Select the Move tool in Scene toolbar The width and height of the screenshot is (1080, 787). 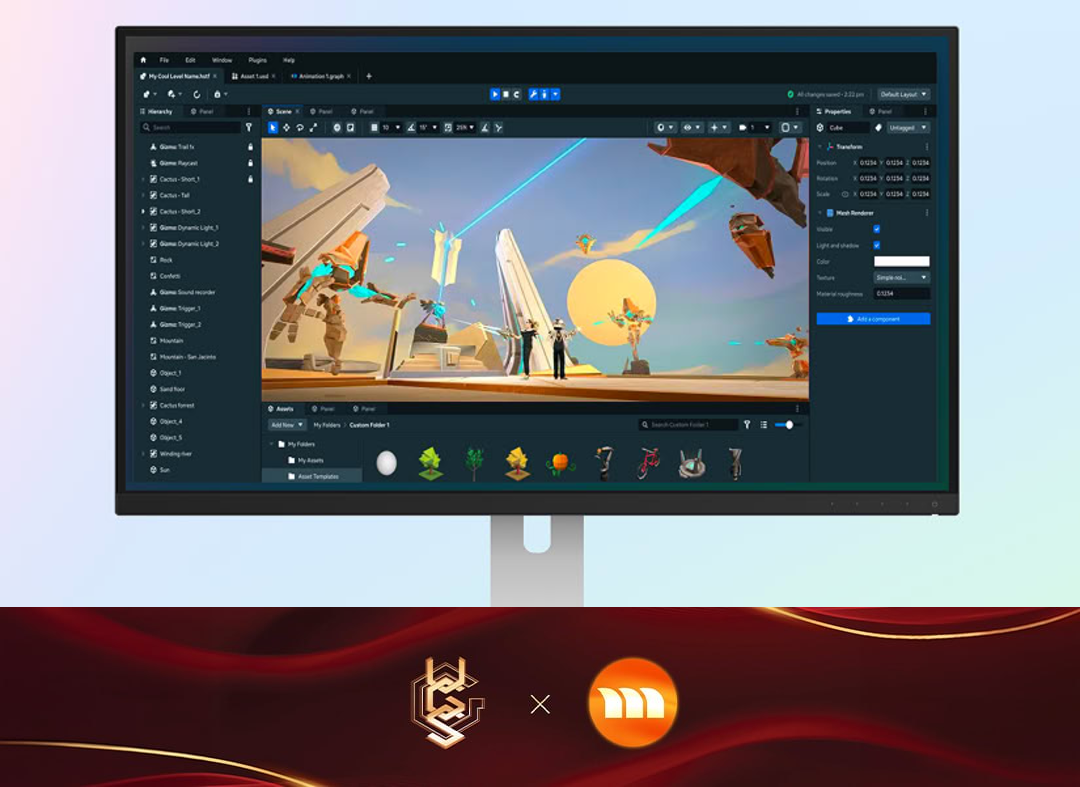[x=287, y=127]
